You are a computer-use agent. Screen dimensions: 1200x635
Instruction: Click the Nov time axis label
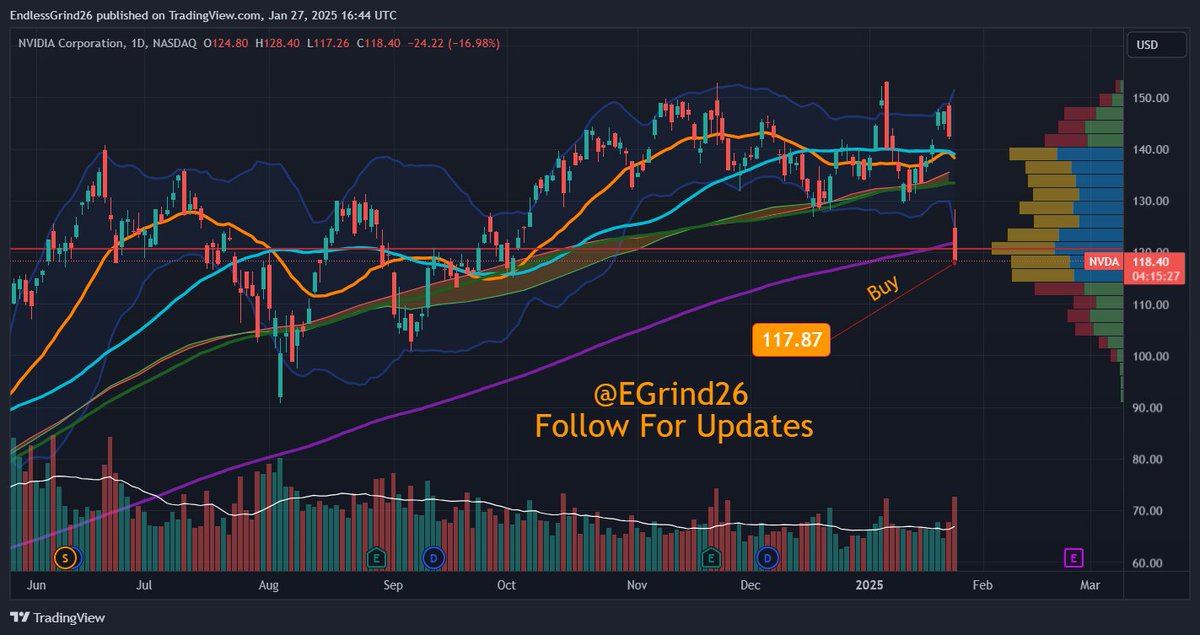[638, 585]
